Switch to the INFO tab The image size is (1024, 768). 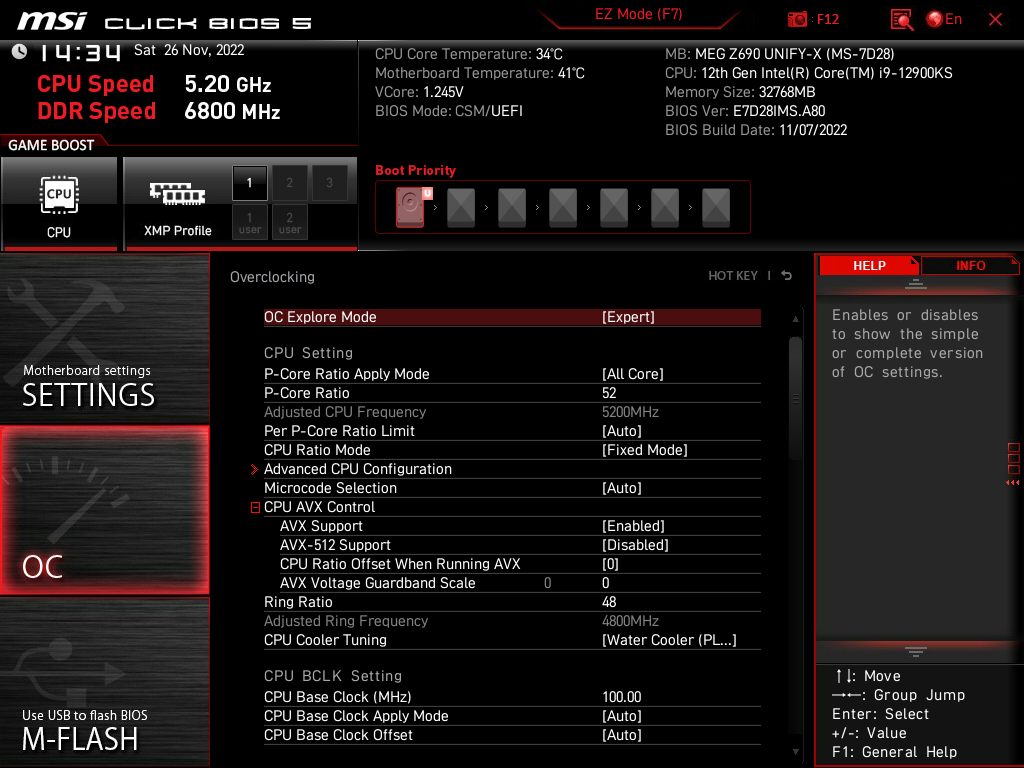coord(970,266)
